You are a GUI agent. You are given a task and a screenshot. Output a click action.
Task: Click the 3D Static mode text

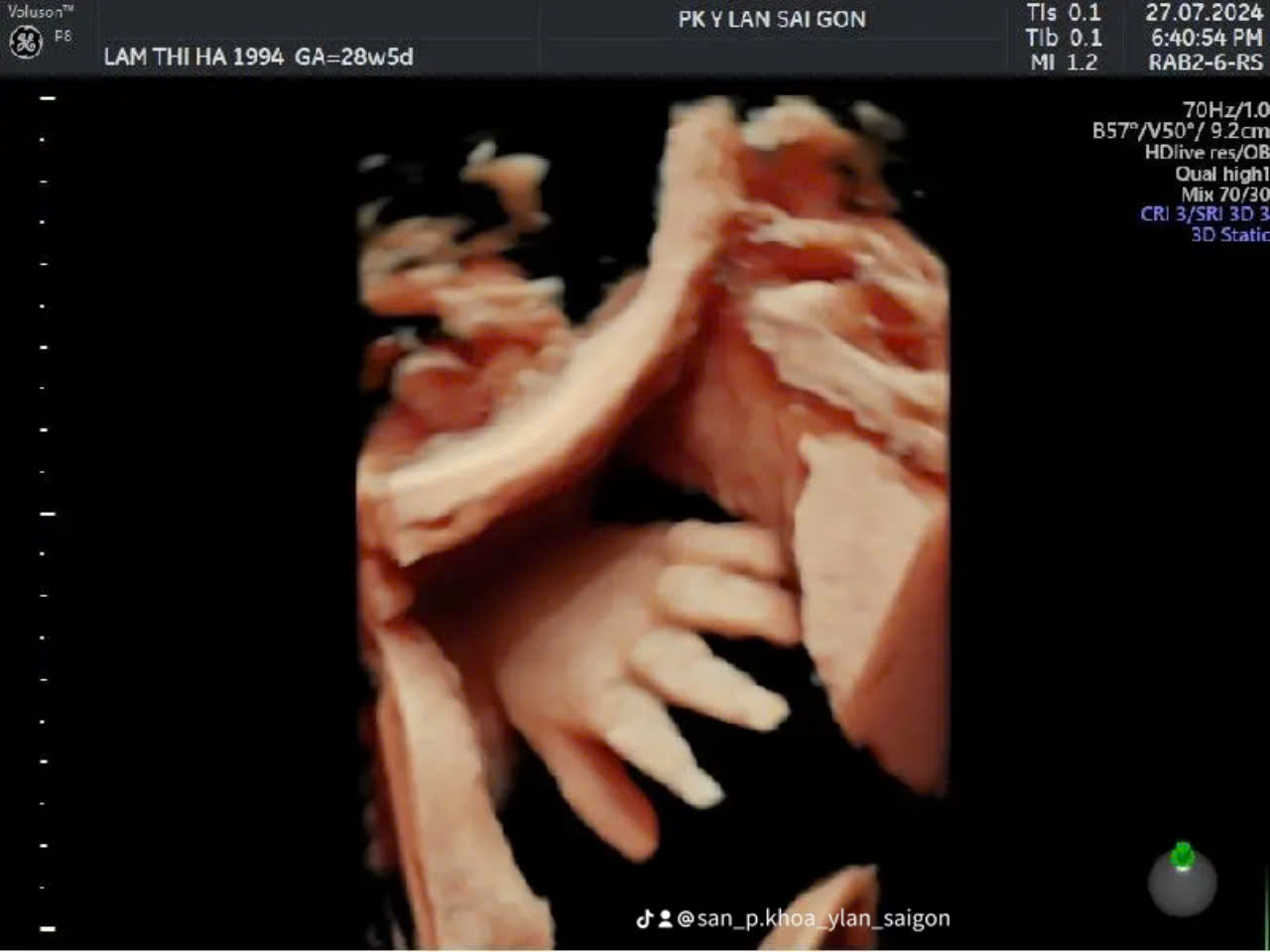(x=1229, y=234)
